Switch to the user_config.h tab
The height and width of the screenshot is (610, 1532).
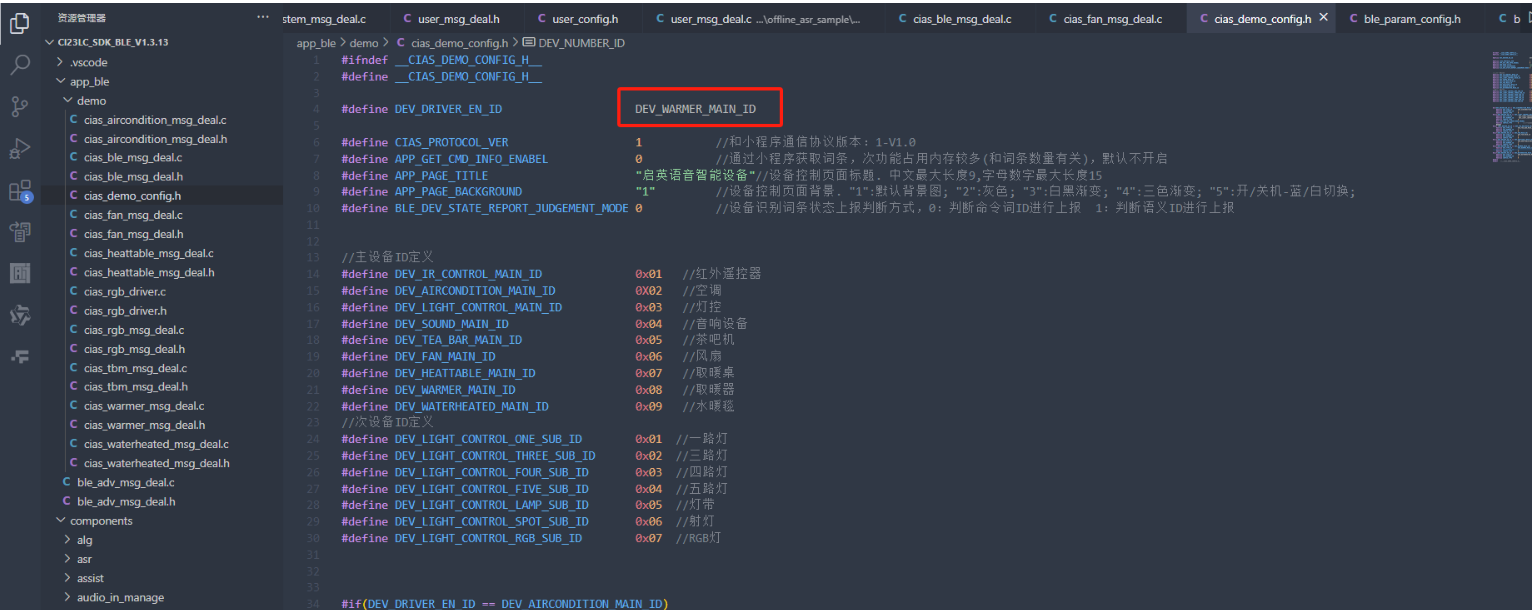(x=585, y=19)
